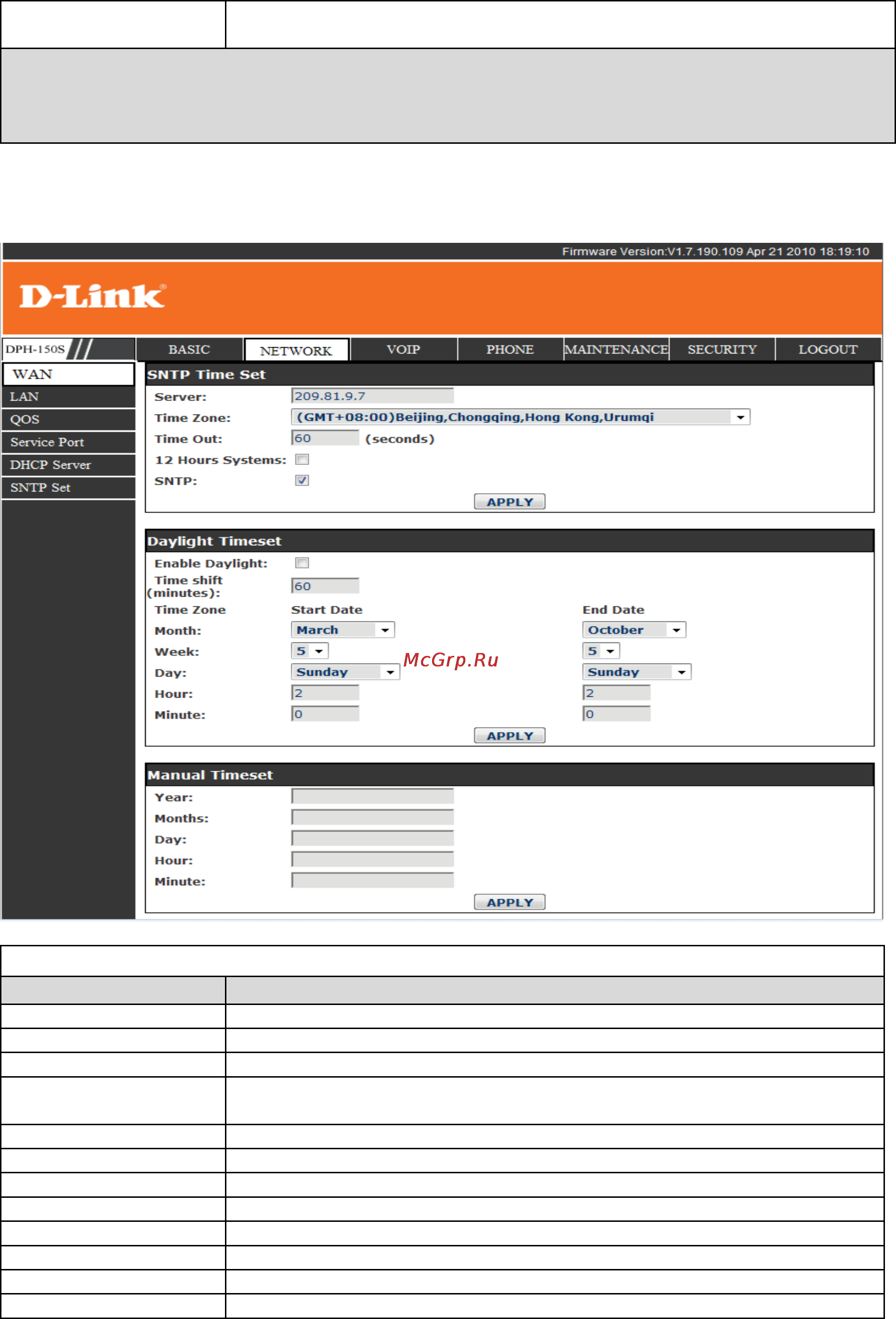
Task: Click the Manual Timeset Day field
Action: [x=372, y=839]
